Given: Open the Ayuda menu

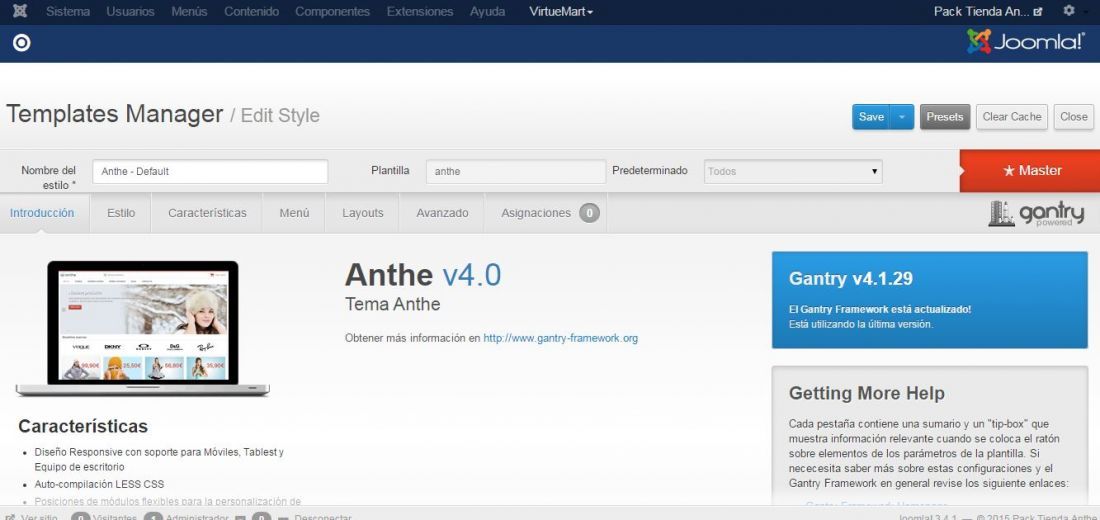Looking at the screenshot, I should (x=488, y=11).
